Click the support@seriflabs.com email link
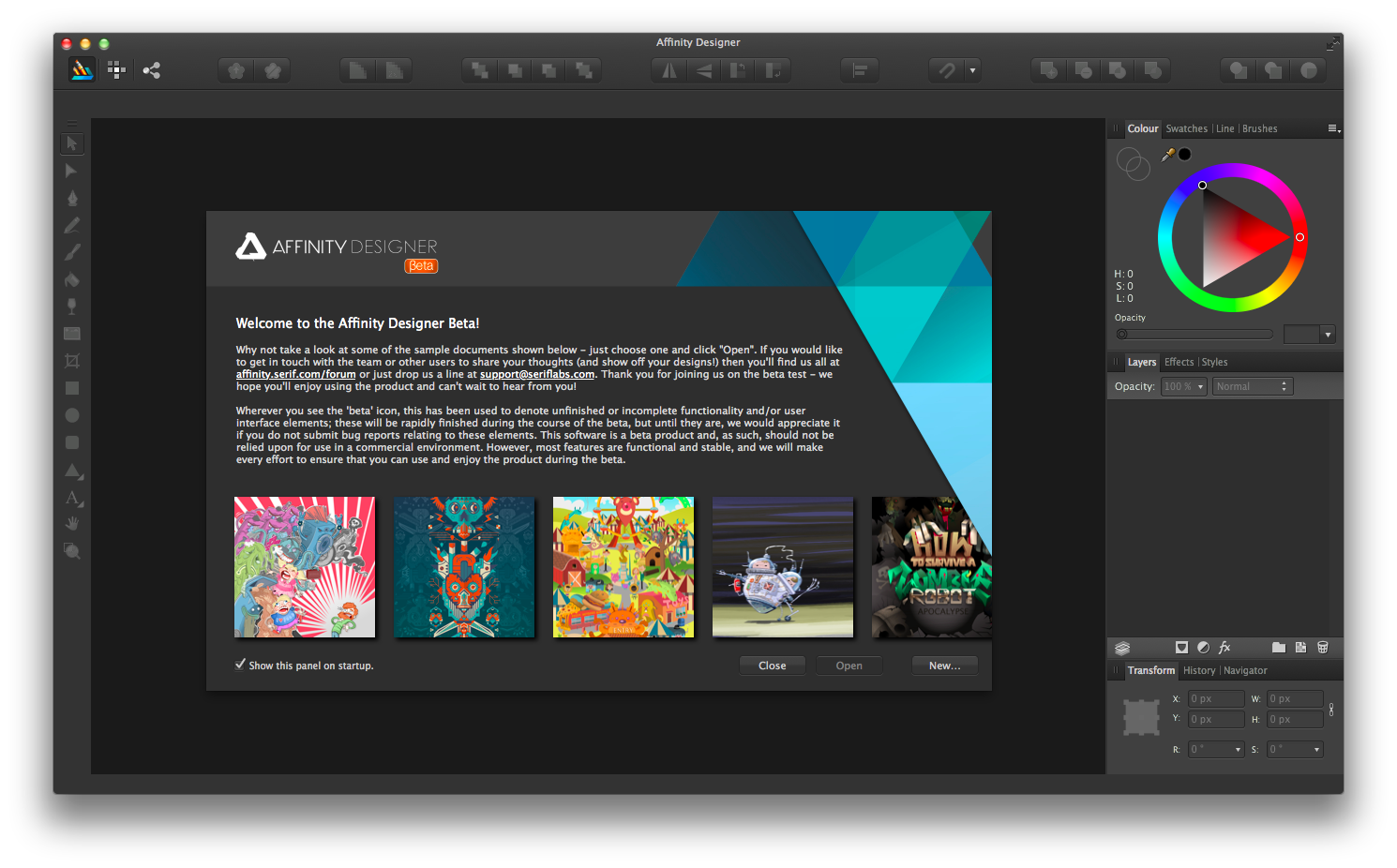Image resolution: width=1397 pixels, height=868 pixels. (x=537, y=374)
